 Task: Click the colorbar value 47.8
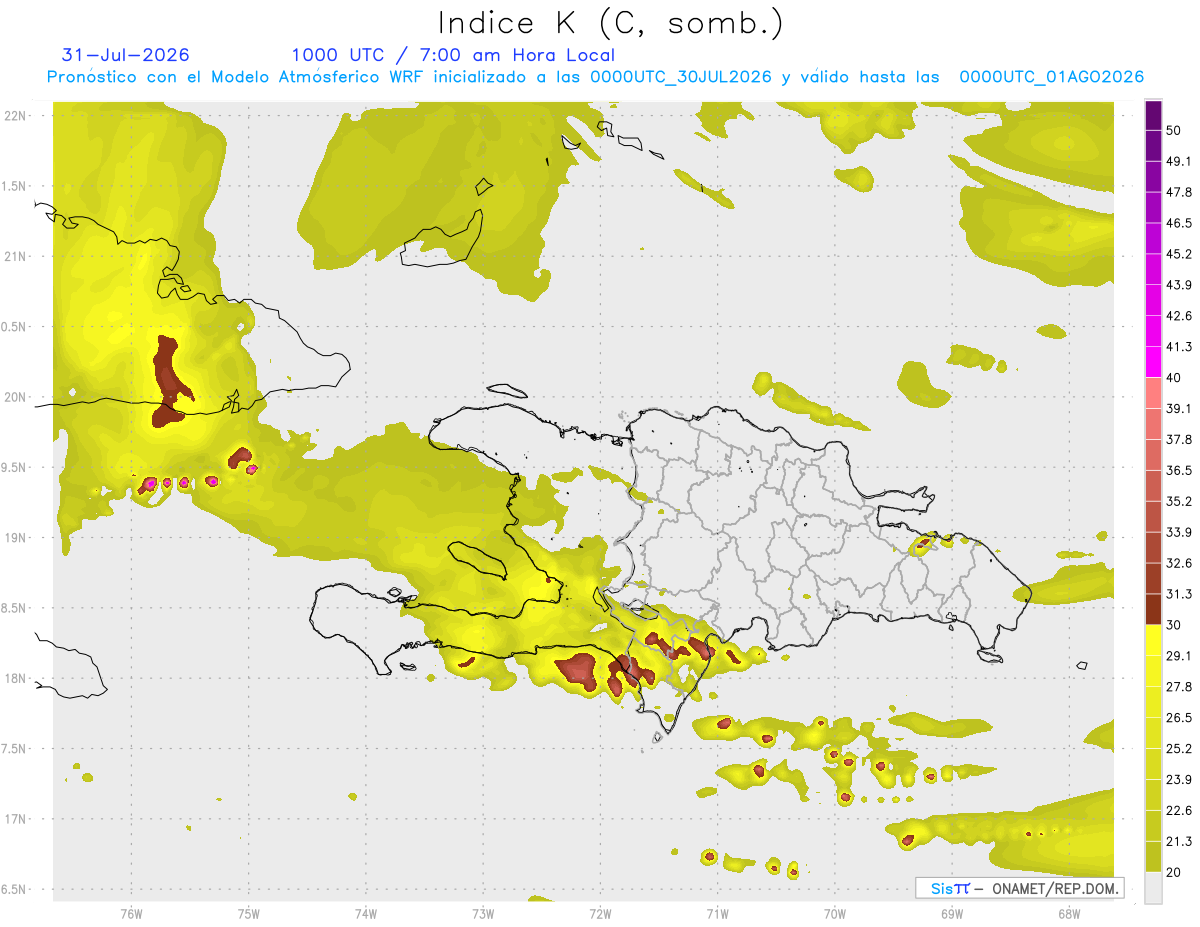pyautogui.click(x=1179, y=192)
